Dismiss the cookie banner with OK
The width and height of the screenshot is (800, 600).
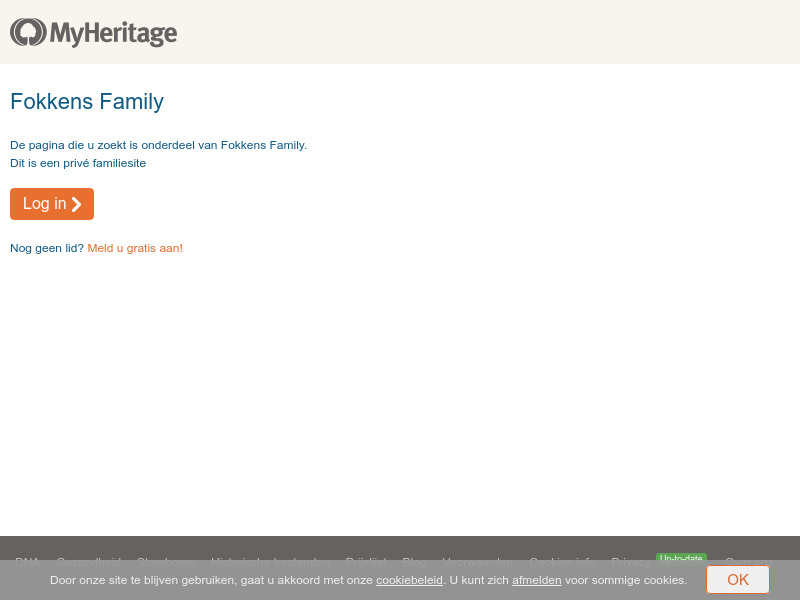[x=738, y=580]
